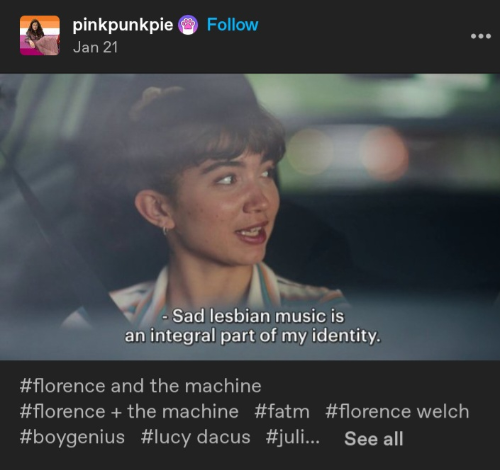Open the Jan 21 post permalink
The width and height of the screenshot is (500, 470).
click(x=95, y=47)
